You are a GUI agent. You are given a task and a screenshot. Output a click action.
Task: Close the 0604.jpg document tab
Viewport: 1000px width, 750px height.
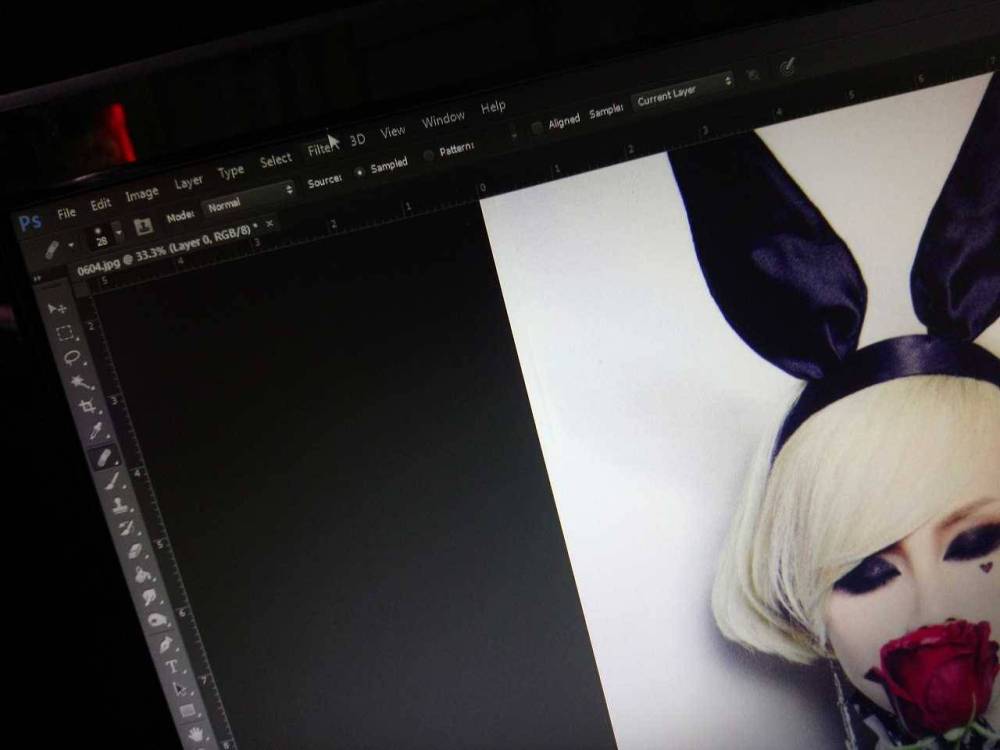(x=269, y=223)
